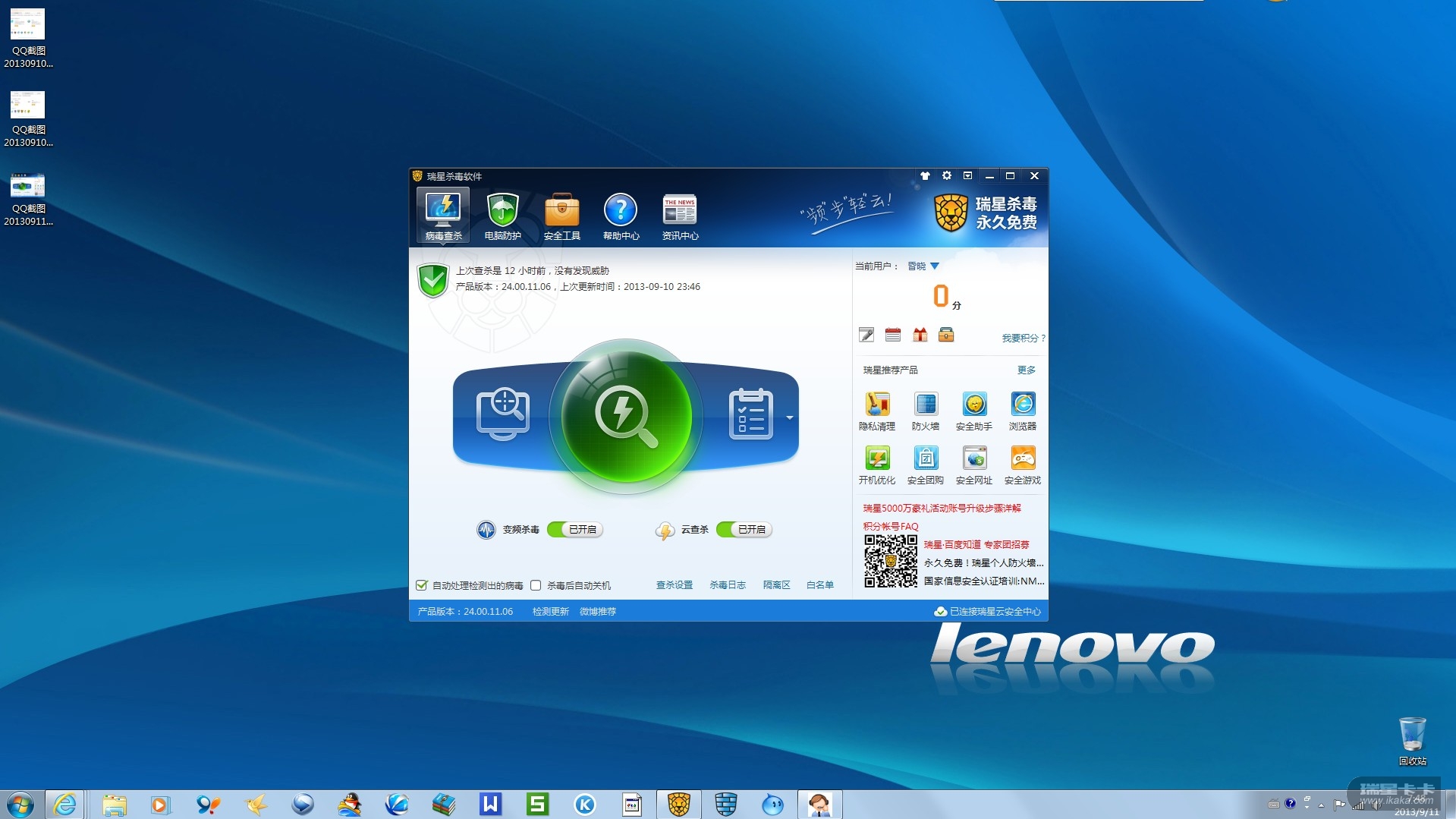Expand the current user dropdown arrow

pyautogui.click(x=935, y=266)
